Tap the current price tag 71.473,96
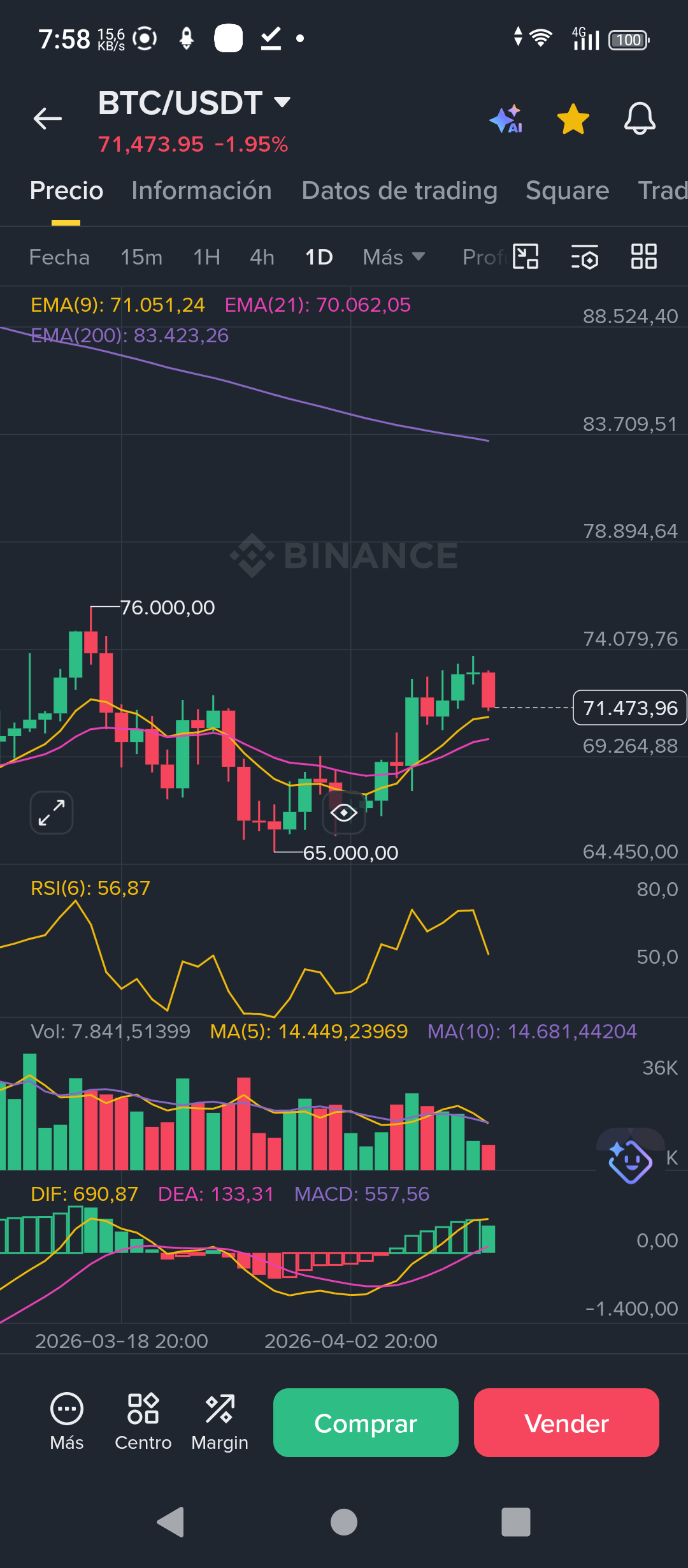Viewport: 688px width, 1568px height. coord(630,708)
